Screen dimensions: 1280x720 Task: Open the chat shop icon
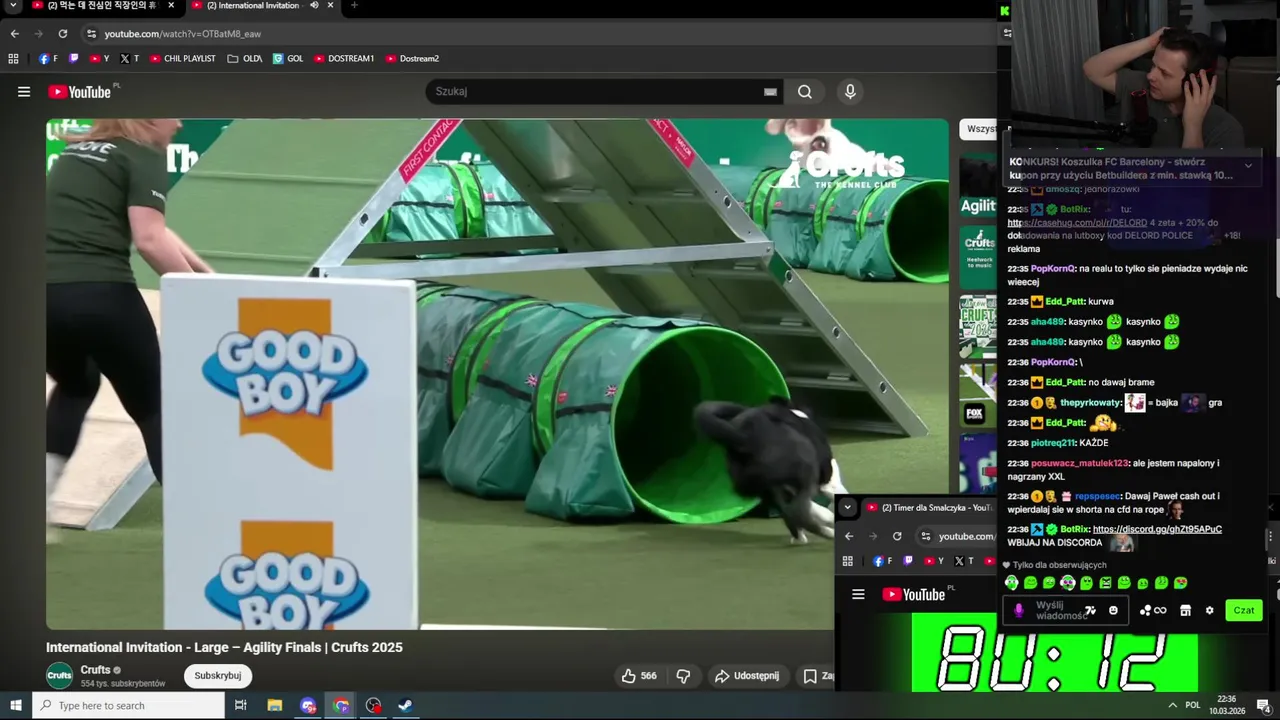1185,610
